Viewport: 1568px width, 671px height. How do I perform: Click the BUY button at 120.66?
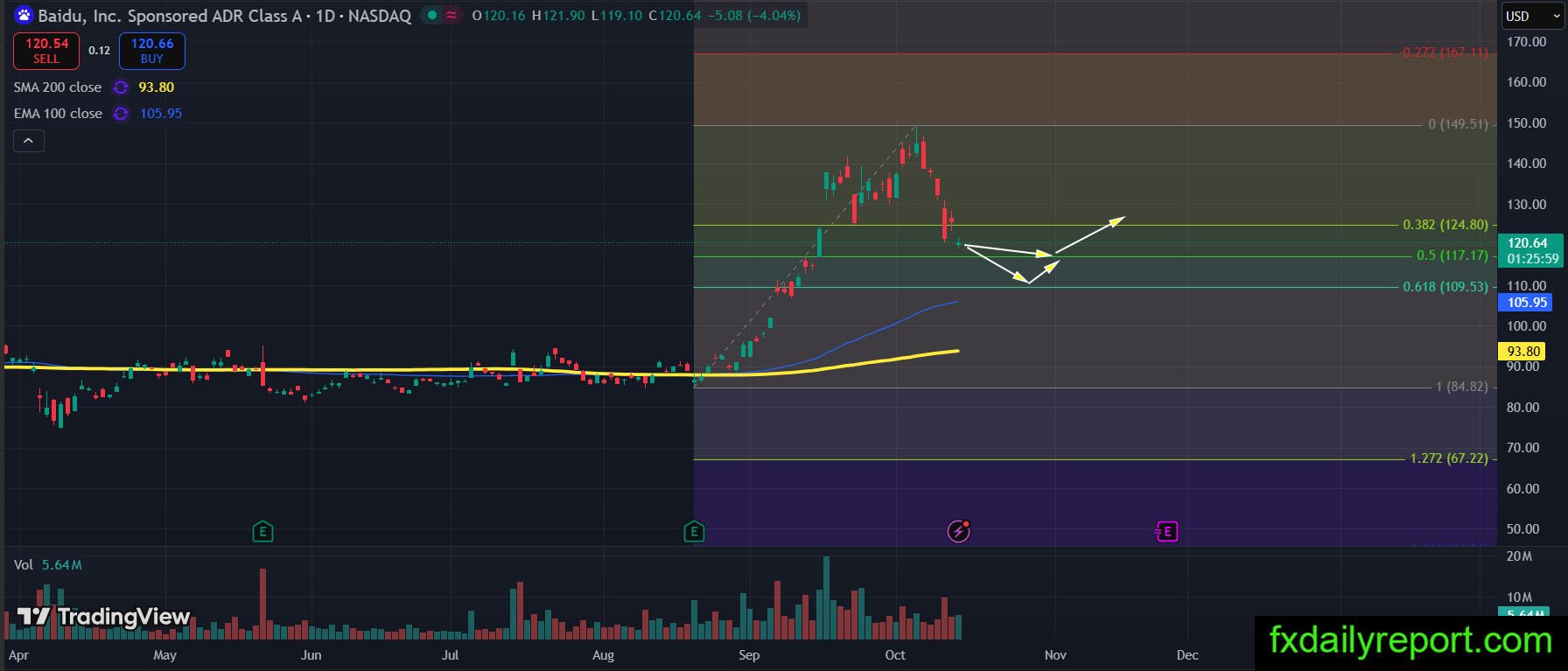[x=152, y=51]
